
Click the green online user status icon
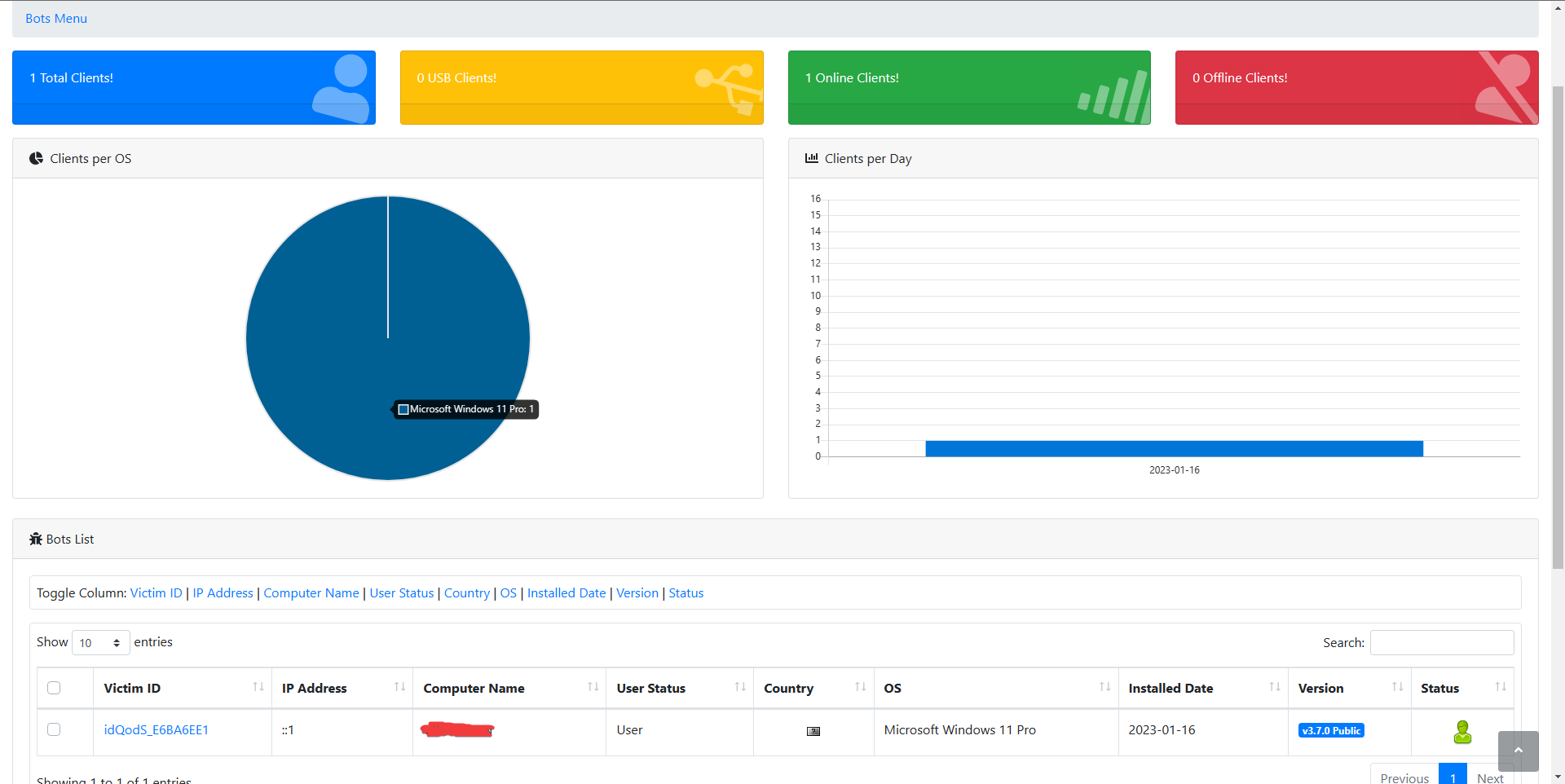pyautogui.click(x=1462, y=732)
